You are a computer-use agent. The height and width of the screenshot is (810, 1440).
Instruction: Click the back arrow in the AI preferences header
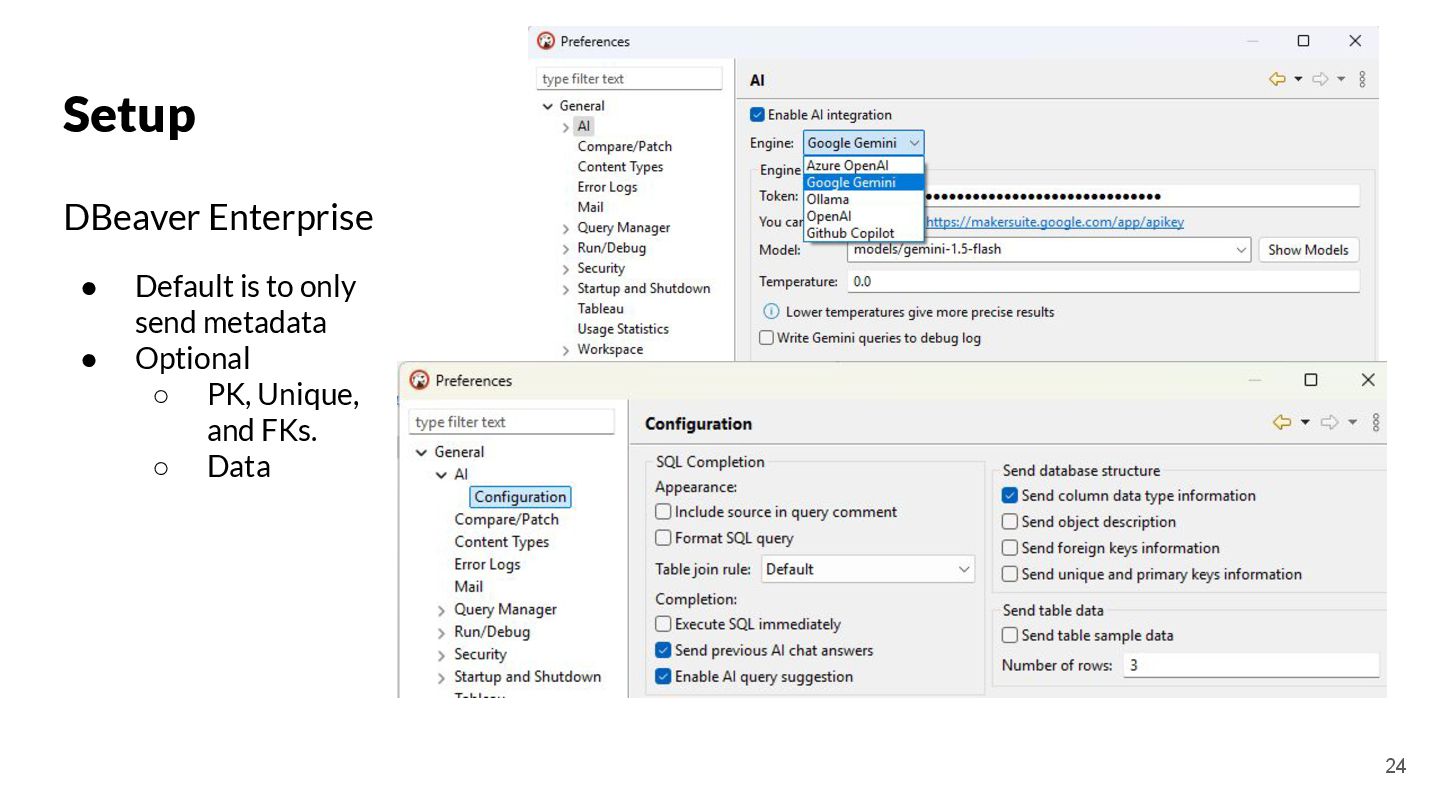(1277, 79)
